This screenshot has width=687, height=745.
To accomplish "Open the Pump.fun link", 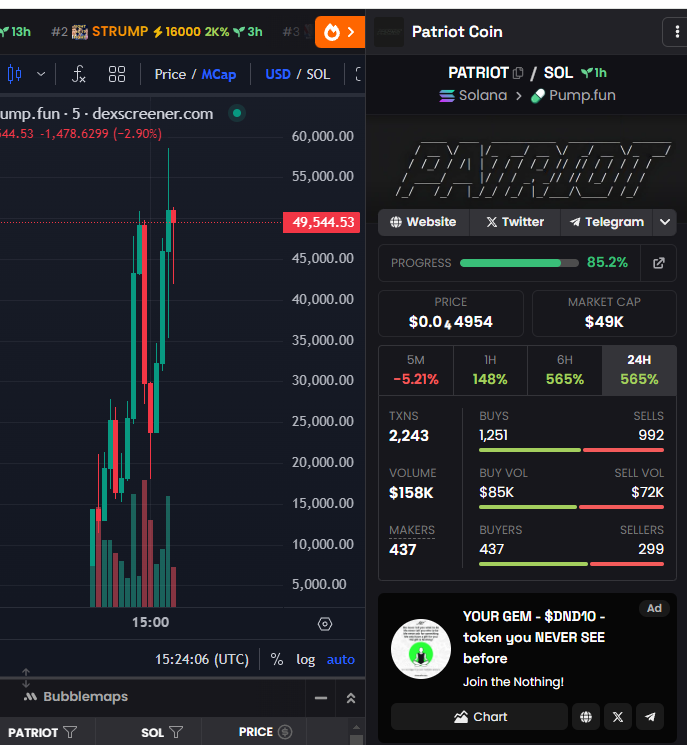I will (573, 96).
